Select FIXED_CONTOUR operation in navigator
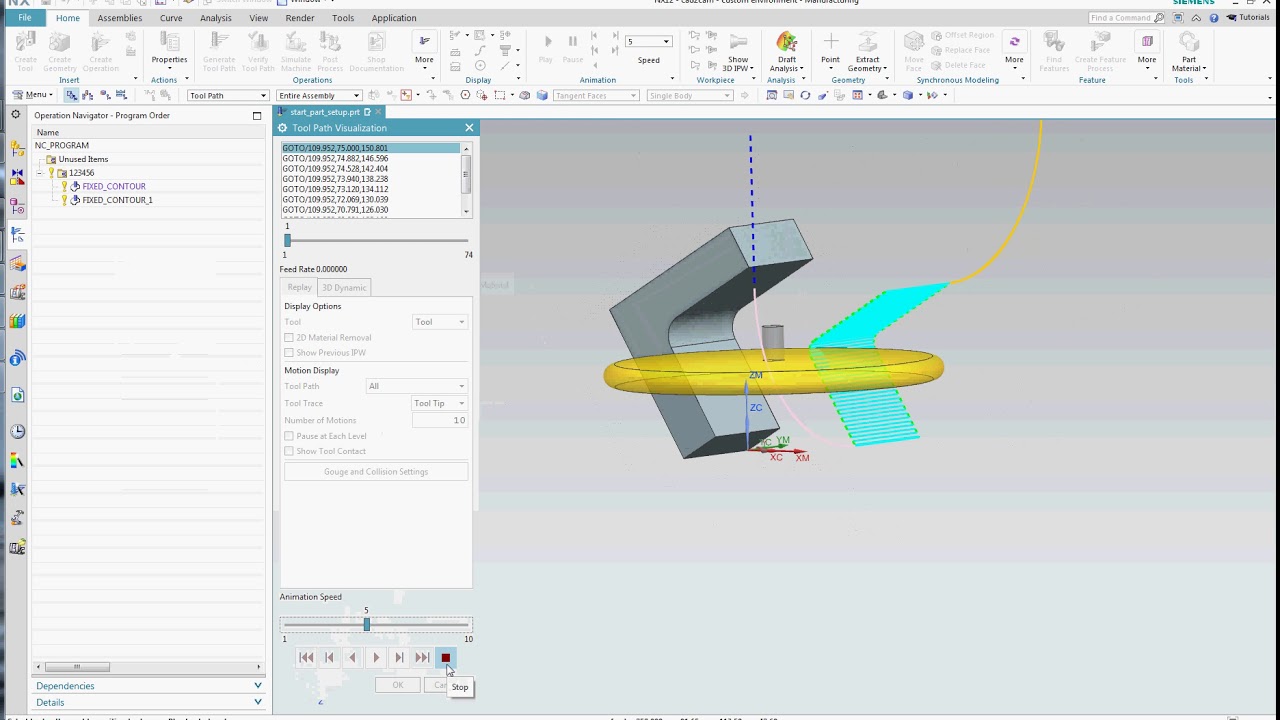This screenshot has height=720, width=1280. pyautogui.click(x=114, y=187)
